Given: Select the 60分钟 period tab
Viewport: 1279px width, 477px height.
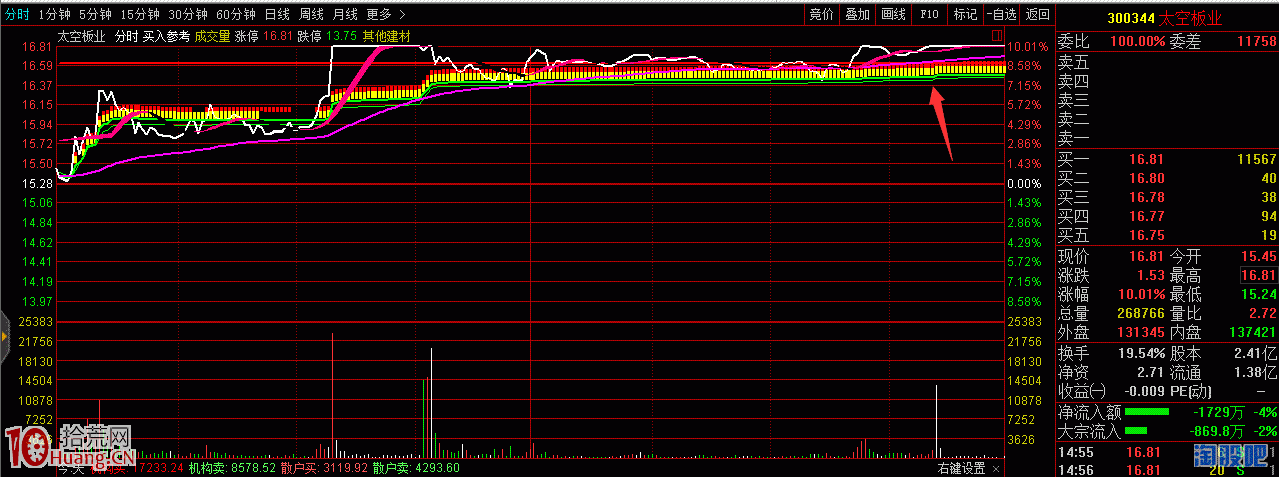Looking at the screenshot, I should click(236, 14).
